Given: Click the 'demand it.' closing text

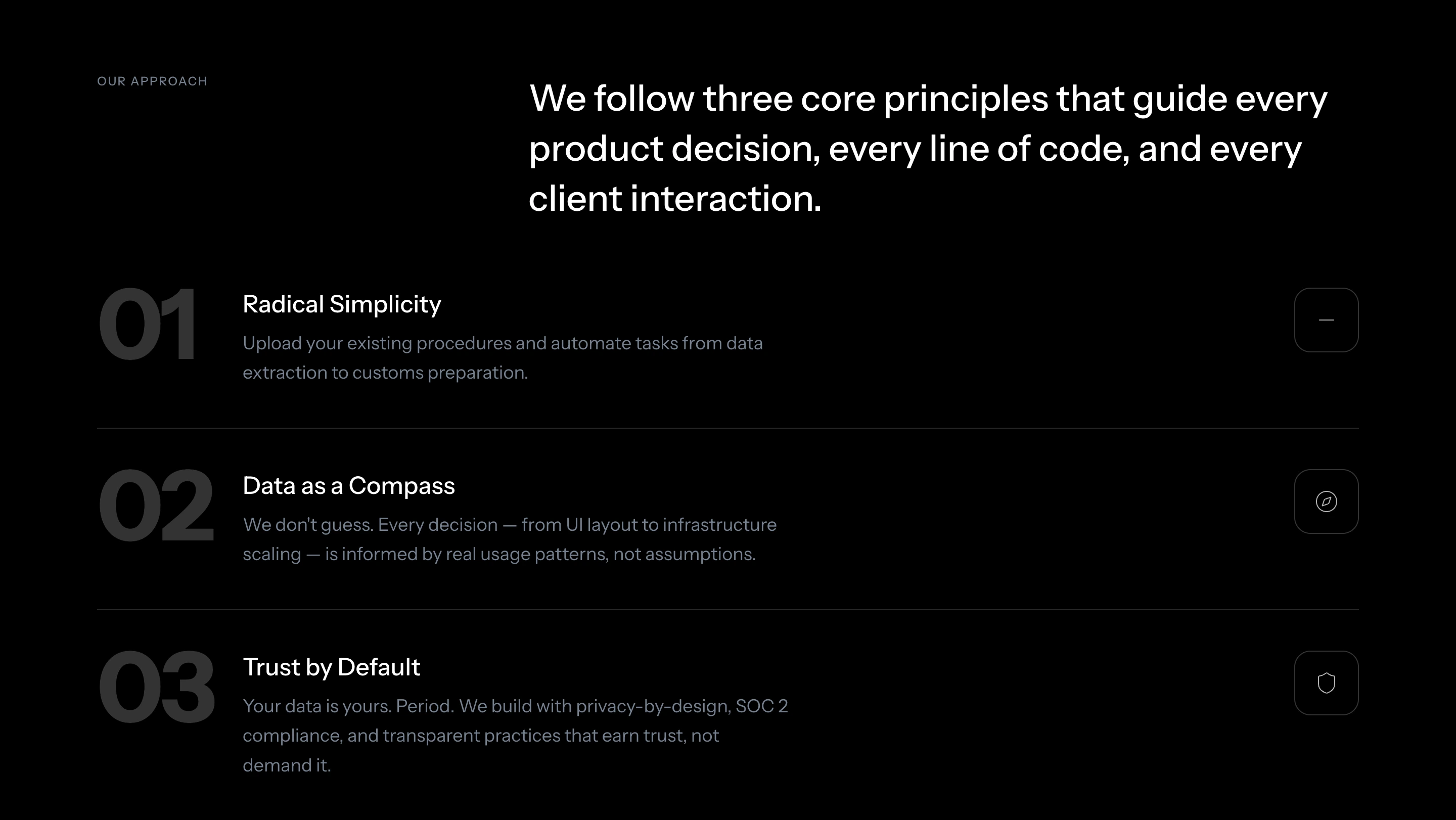Looking at the screenshot, I should tap(287, 765).
